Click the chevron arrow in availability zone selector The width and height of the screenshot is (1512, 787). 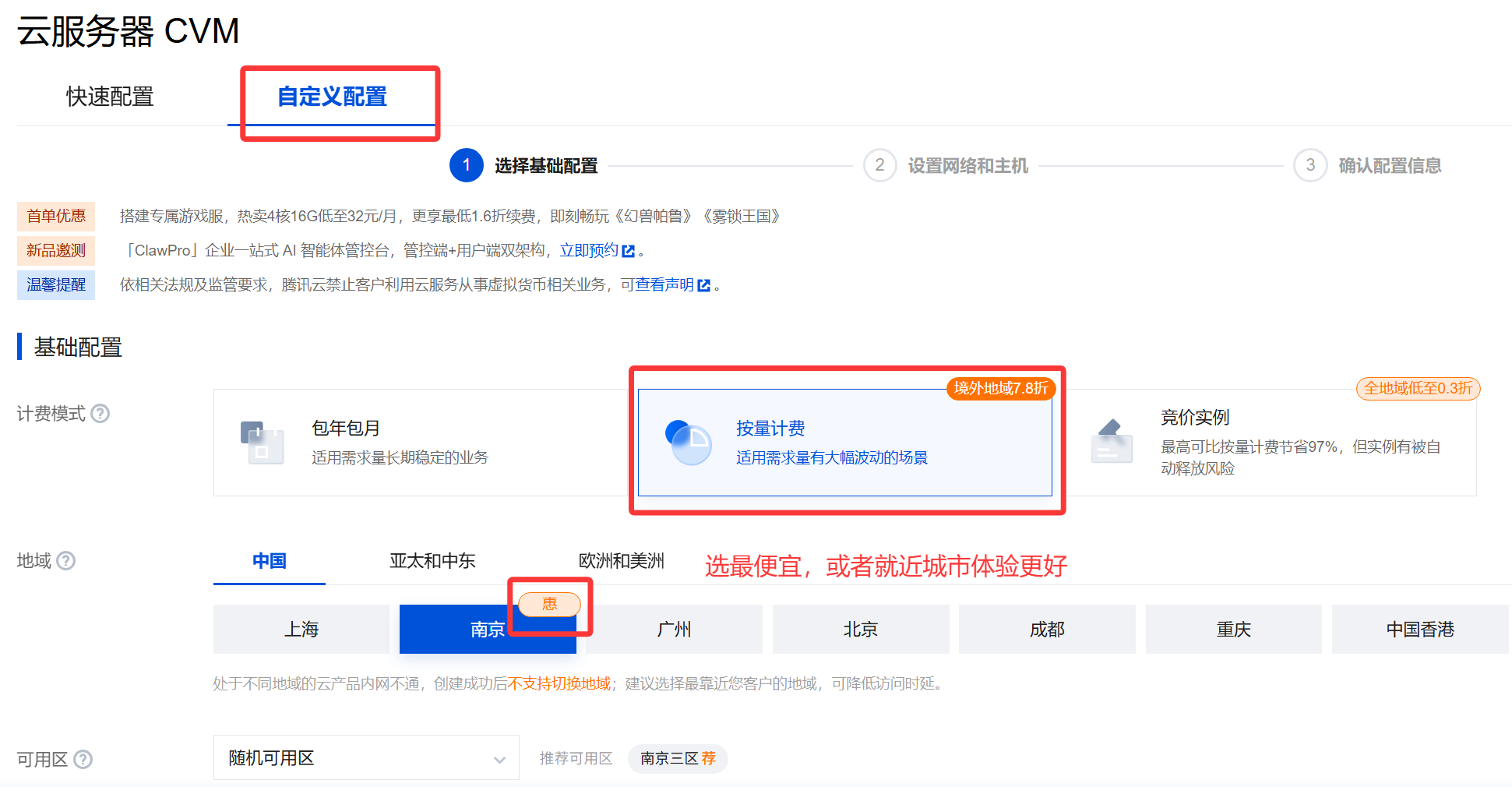pos(499,760)
